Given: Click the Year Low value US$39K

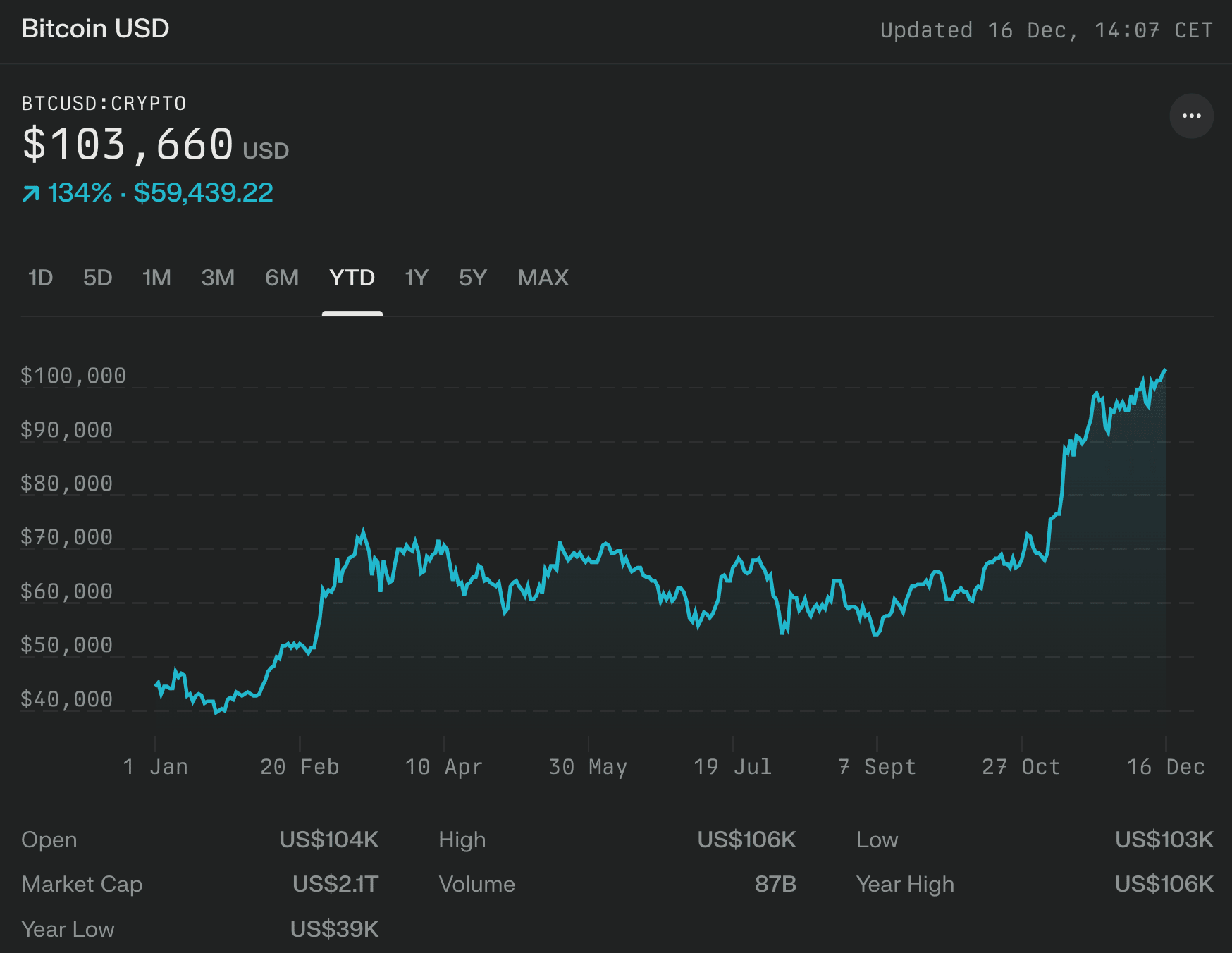Looking at the screenshot, I should coord(335,929).
